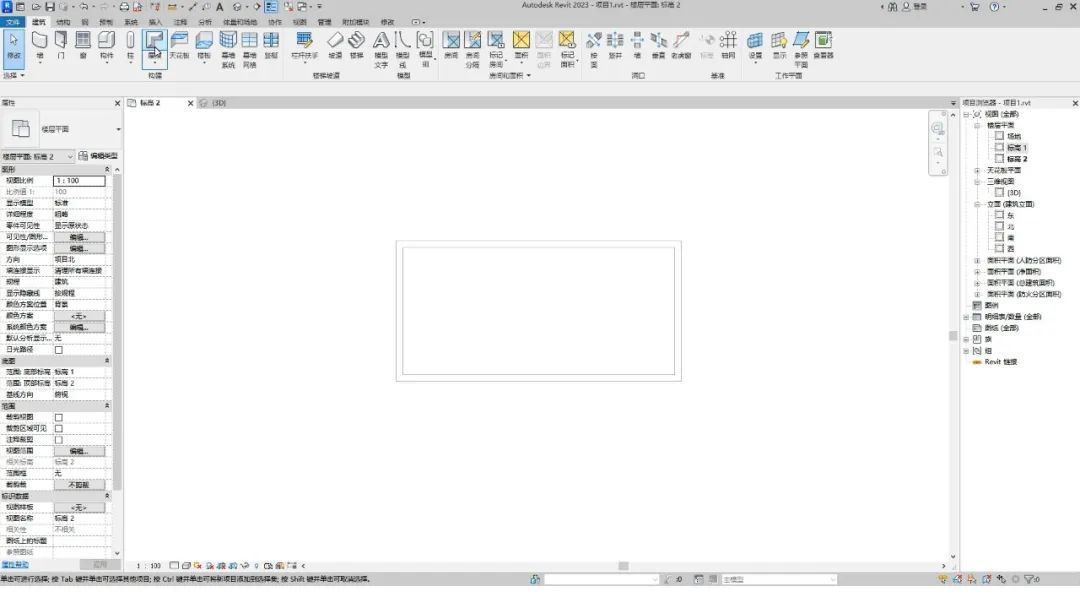
Task: Switch to the {3D} view tab
Action: (219, 103)
